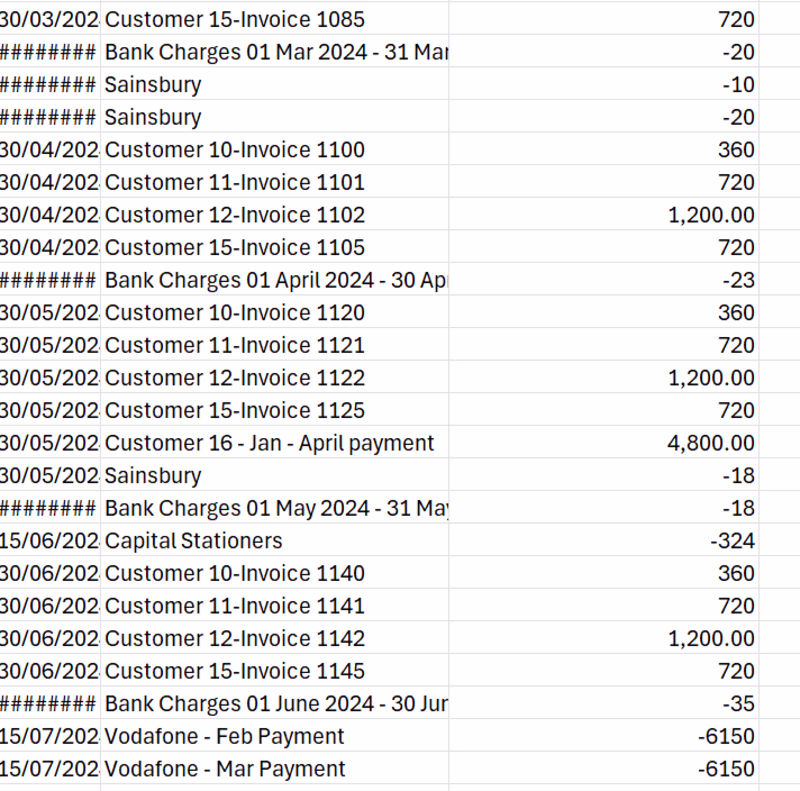Select the Vodafone - Feb Payment cell
Screen dimensions: 800x791
click(x=225, y=736)
